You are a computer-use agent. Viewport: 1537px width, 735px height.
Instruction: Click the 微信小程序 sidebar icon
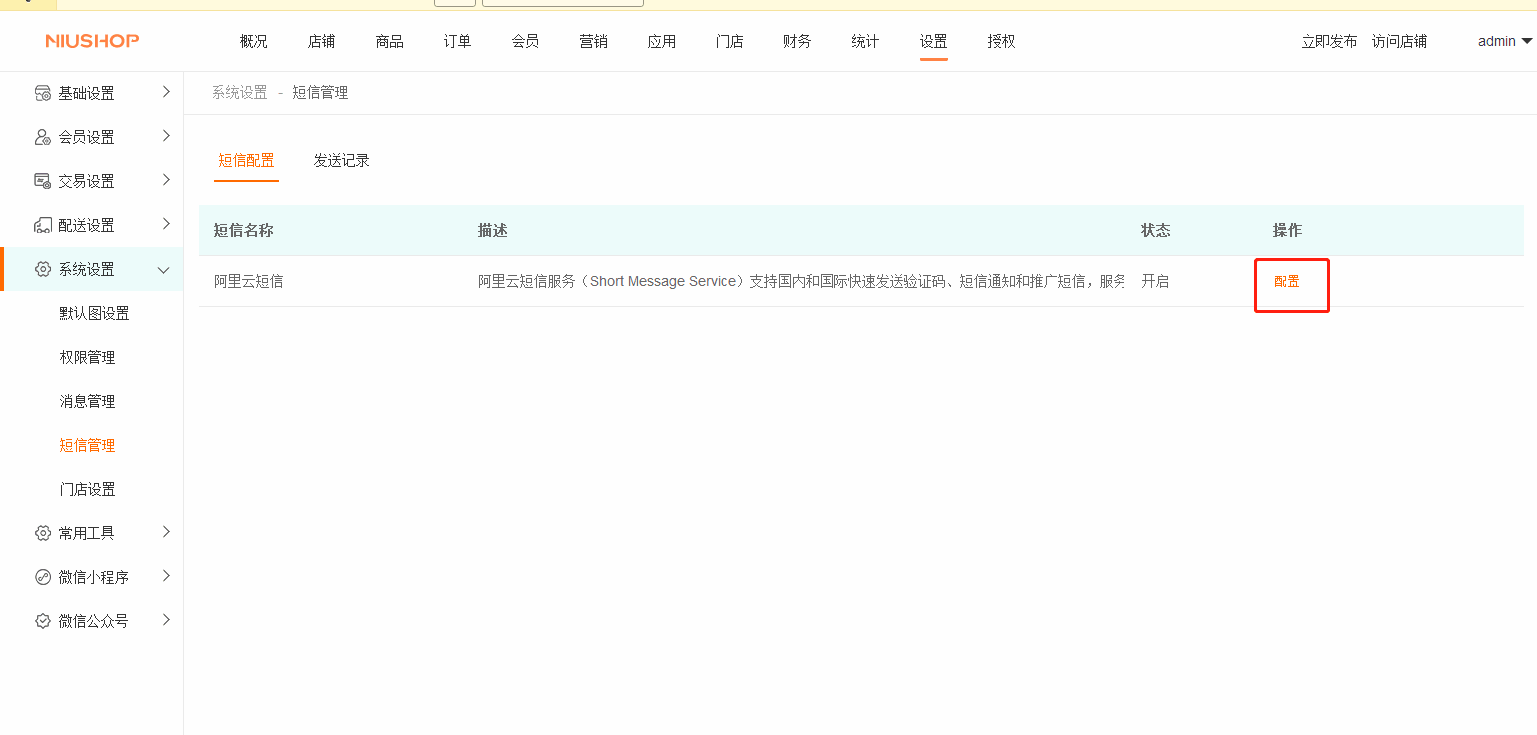click(x=42, y=577)
